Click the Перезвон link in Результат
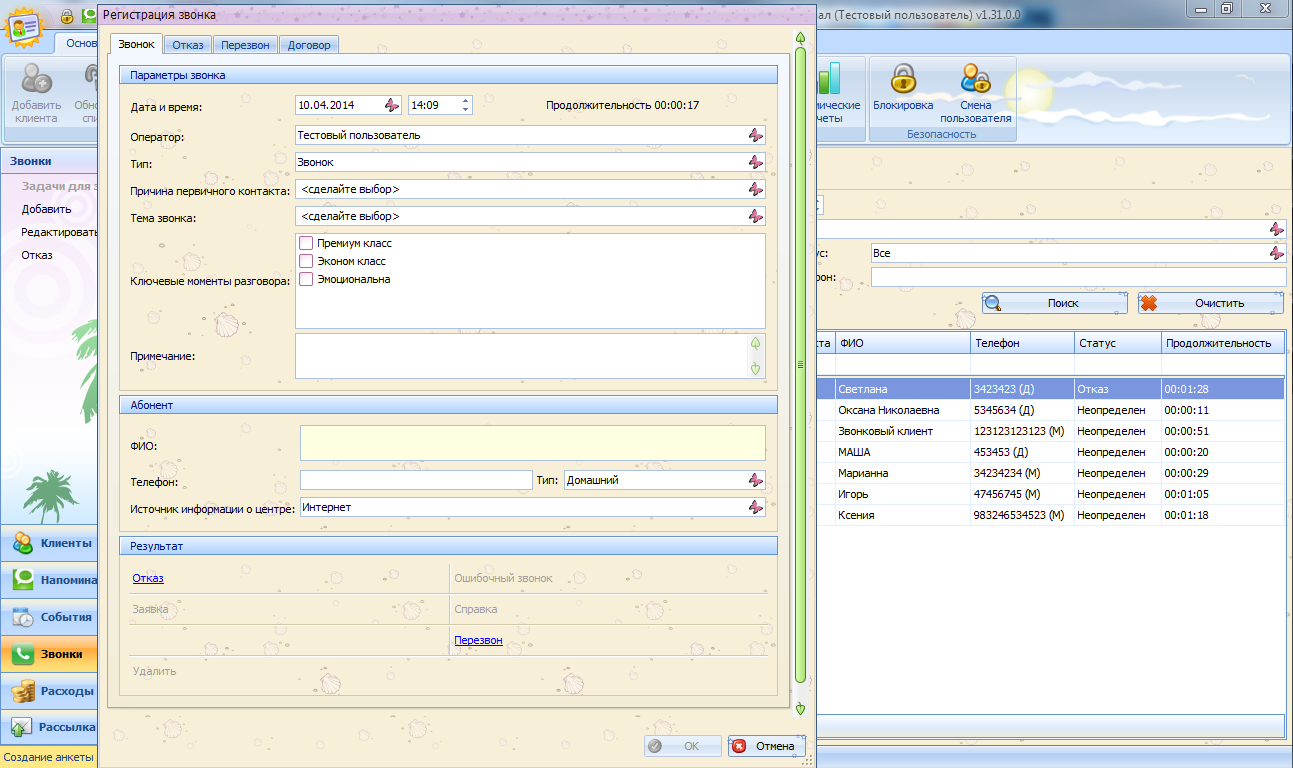This screenshot has width=1293, height=768. [x=478, y=640]
